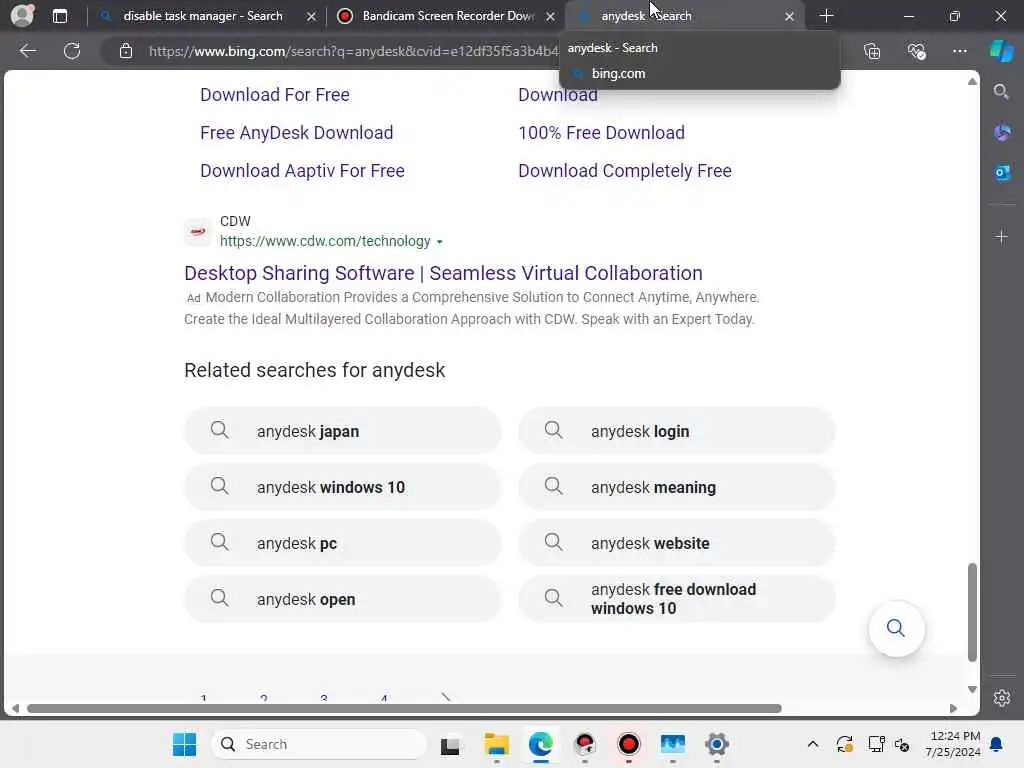Close the disable task manager tab
The height and width of the screenshot is (768, 1024).
click(312, 16)
